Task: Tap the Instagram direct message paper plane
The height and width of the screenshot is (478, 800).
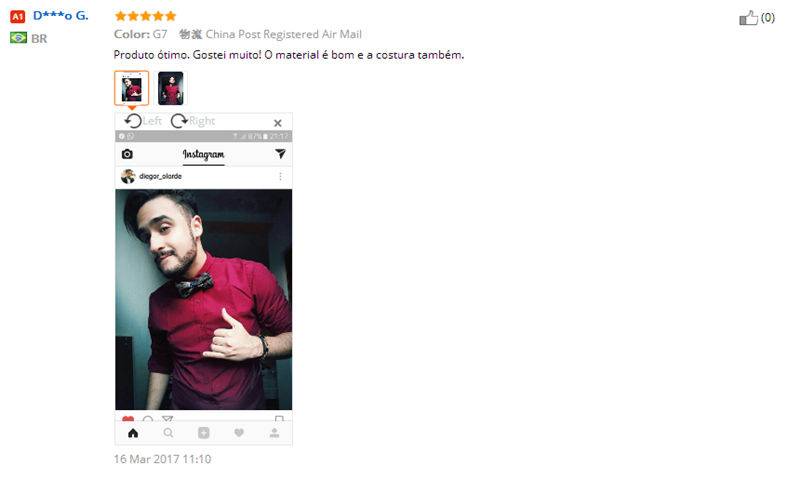Action: [280, 153]
